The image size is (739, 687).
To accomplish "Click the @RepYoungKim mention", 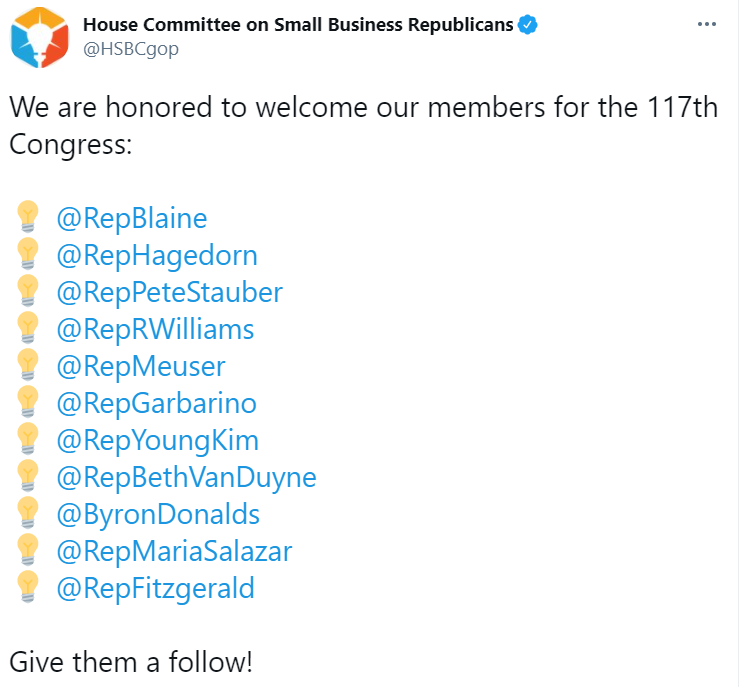I will tap(158, 440).
